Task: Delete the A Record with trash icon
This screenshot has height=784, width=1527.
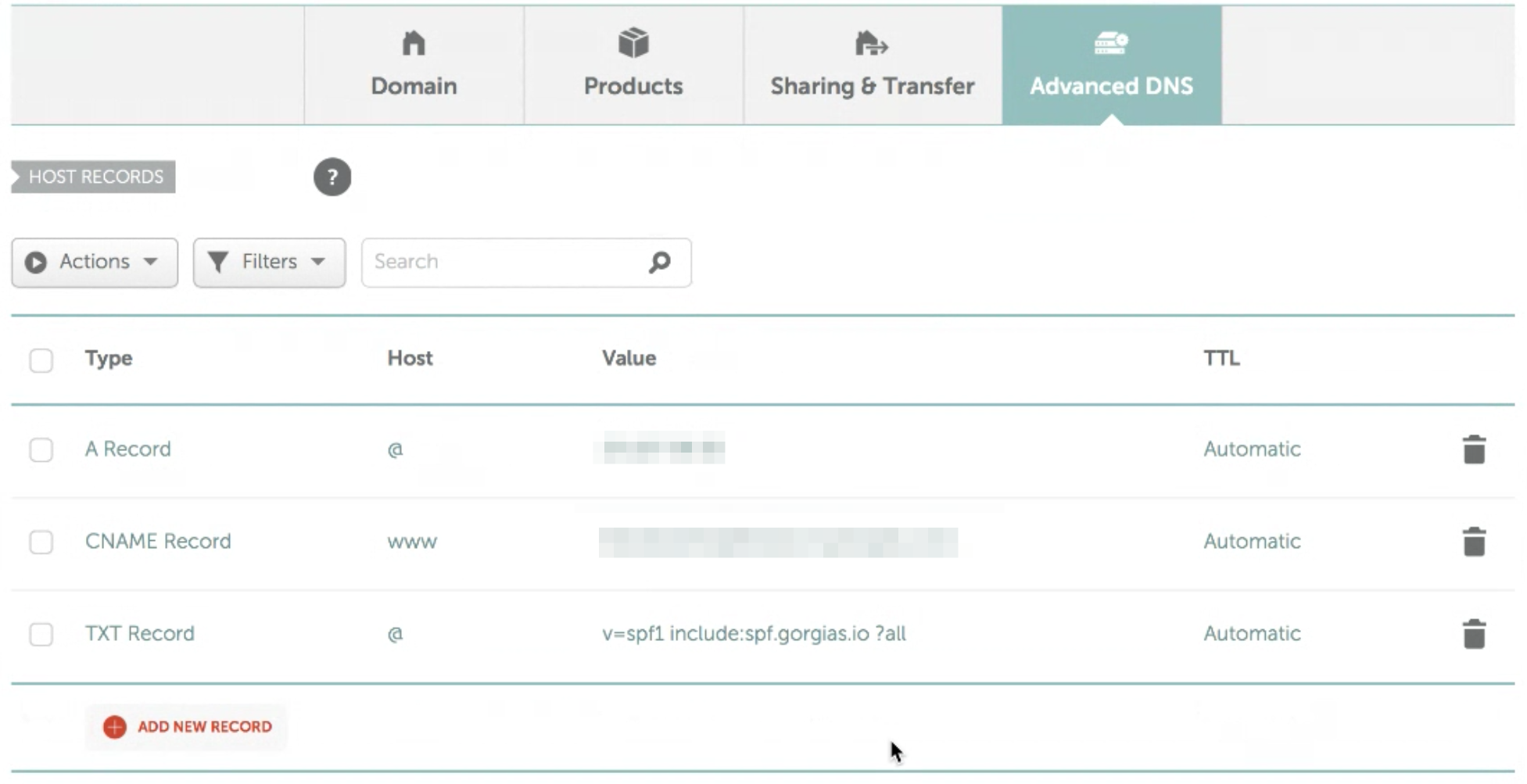Action: (1474, 449)
